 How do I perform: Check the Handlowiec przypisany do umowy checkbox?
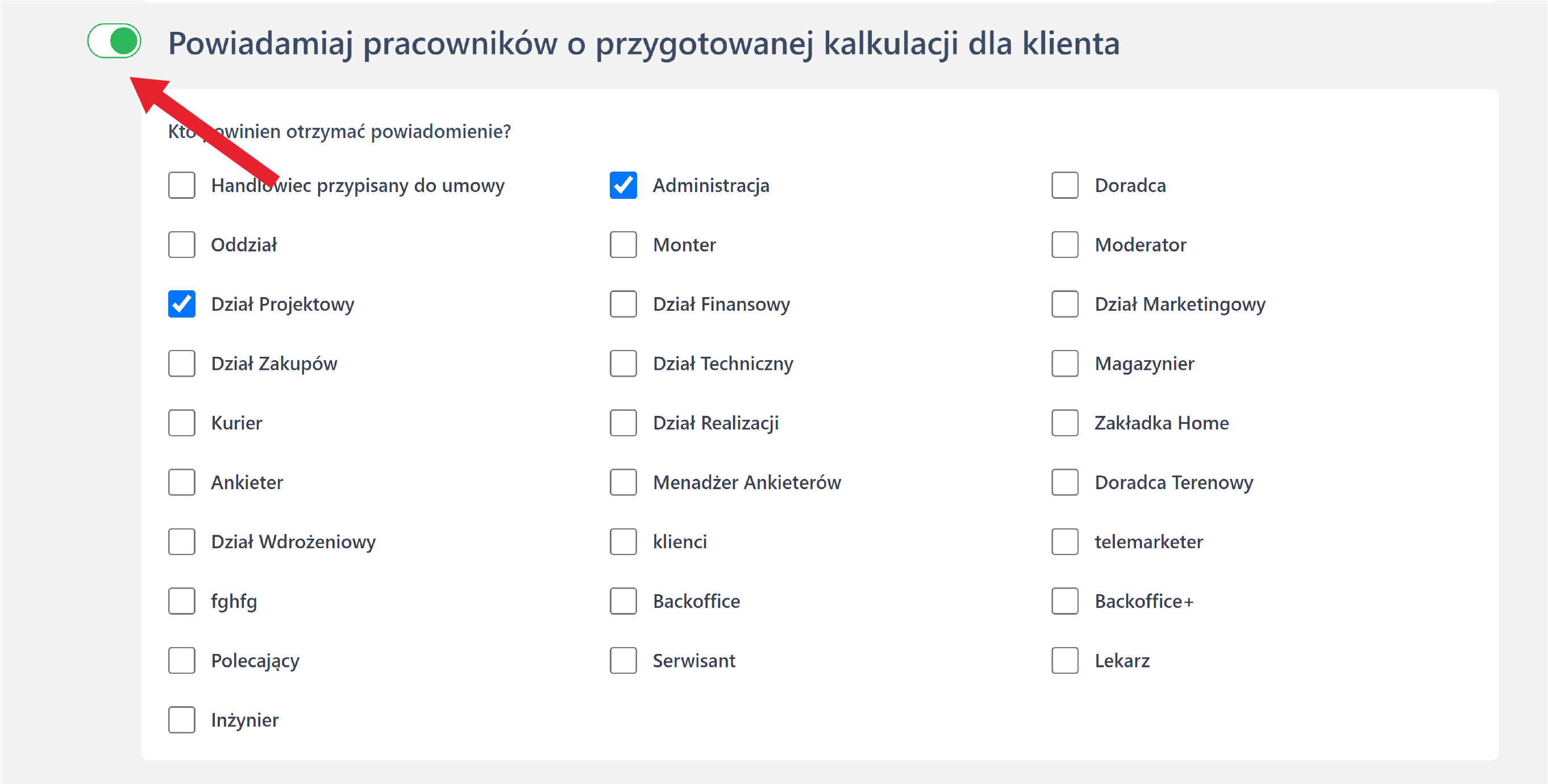181,185
